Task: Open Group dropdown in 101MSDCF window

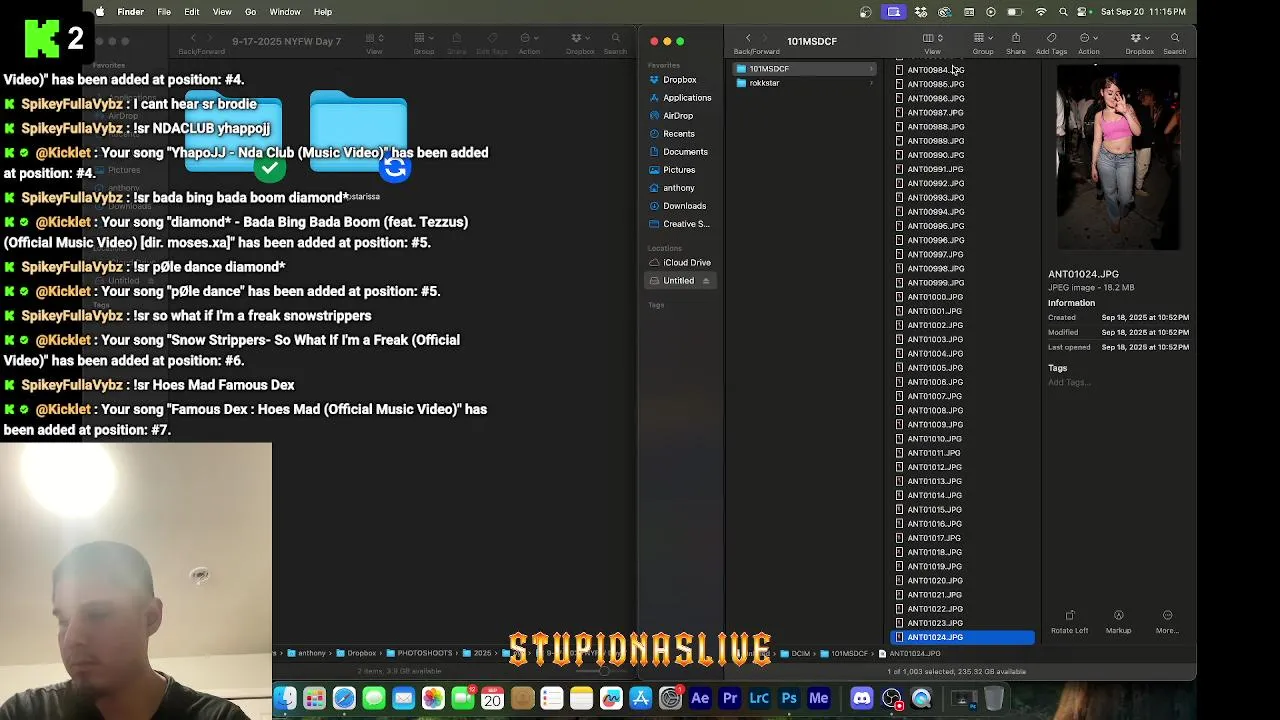Action: point(983,42)
